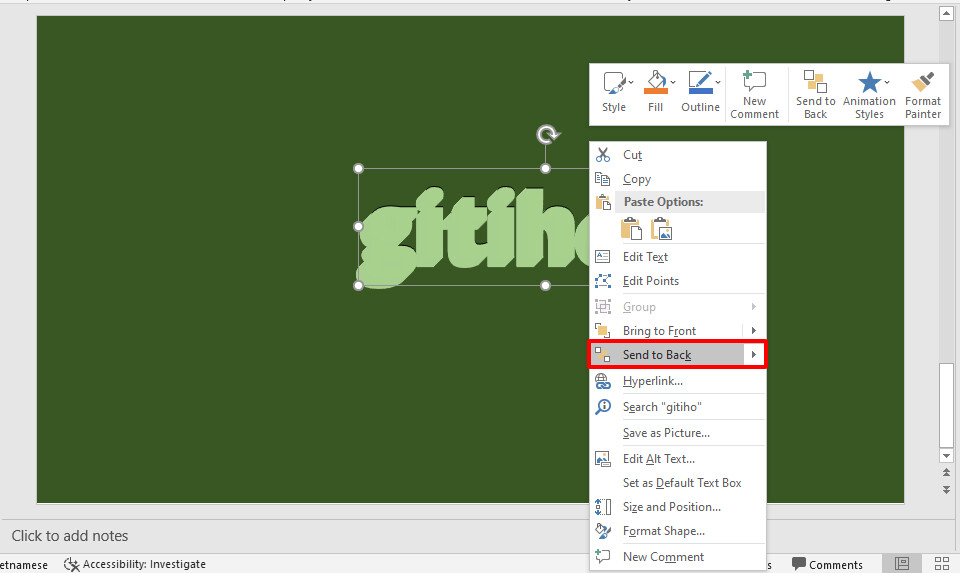Select Set as Default Text Box
The image size is (960, 573).
coord(678,483)
